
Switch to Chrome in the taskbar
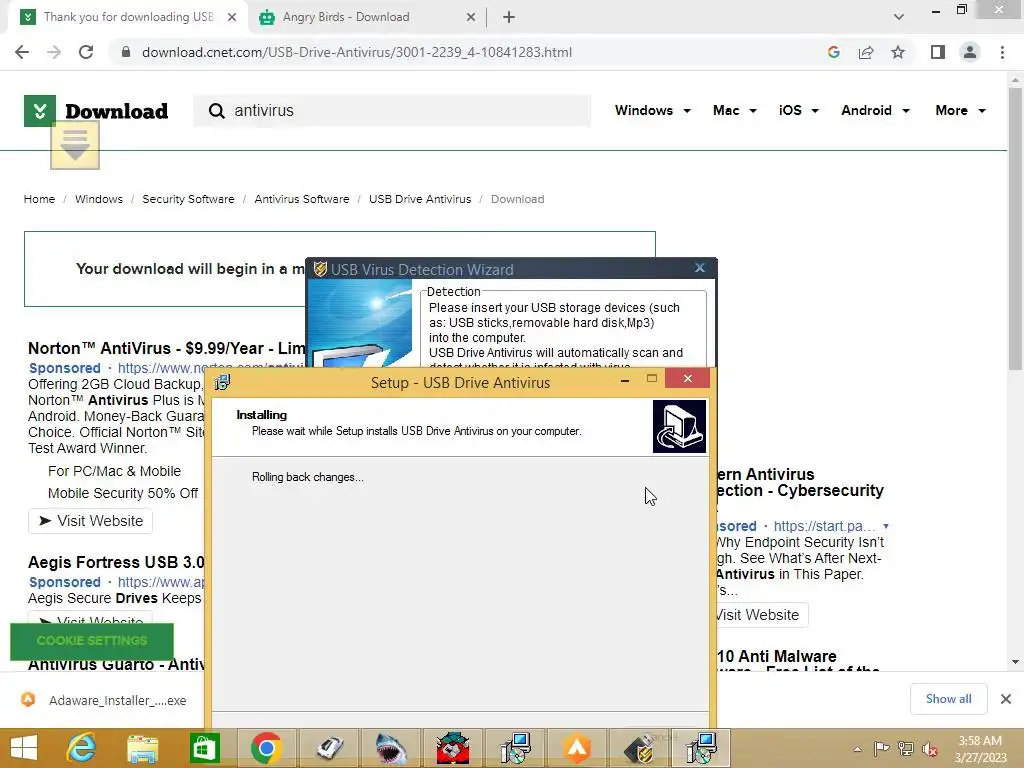click(266, 748)
